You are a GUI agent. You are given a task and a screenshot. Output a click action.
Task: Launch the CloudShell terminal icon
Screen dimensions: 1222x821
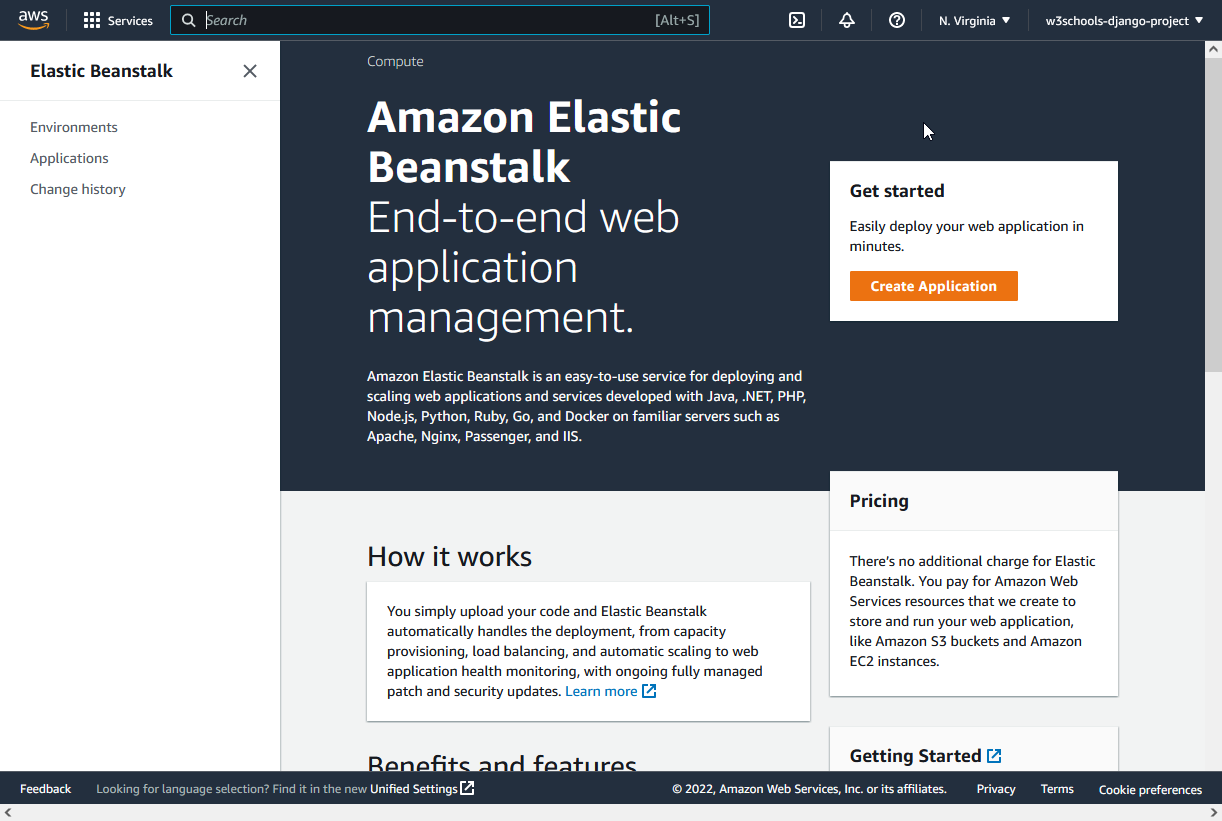(x=797, y=20)
